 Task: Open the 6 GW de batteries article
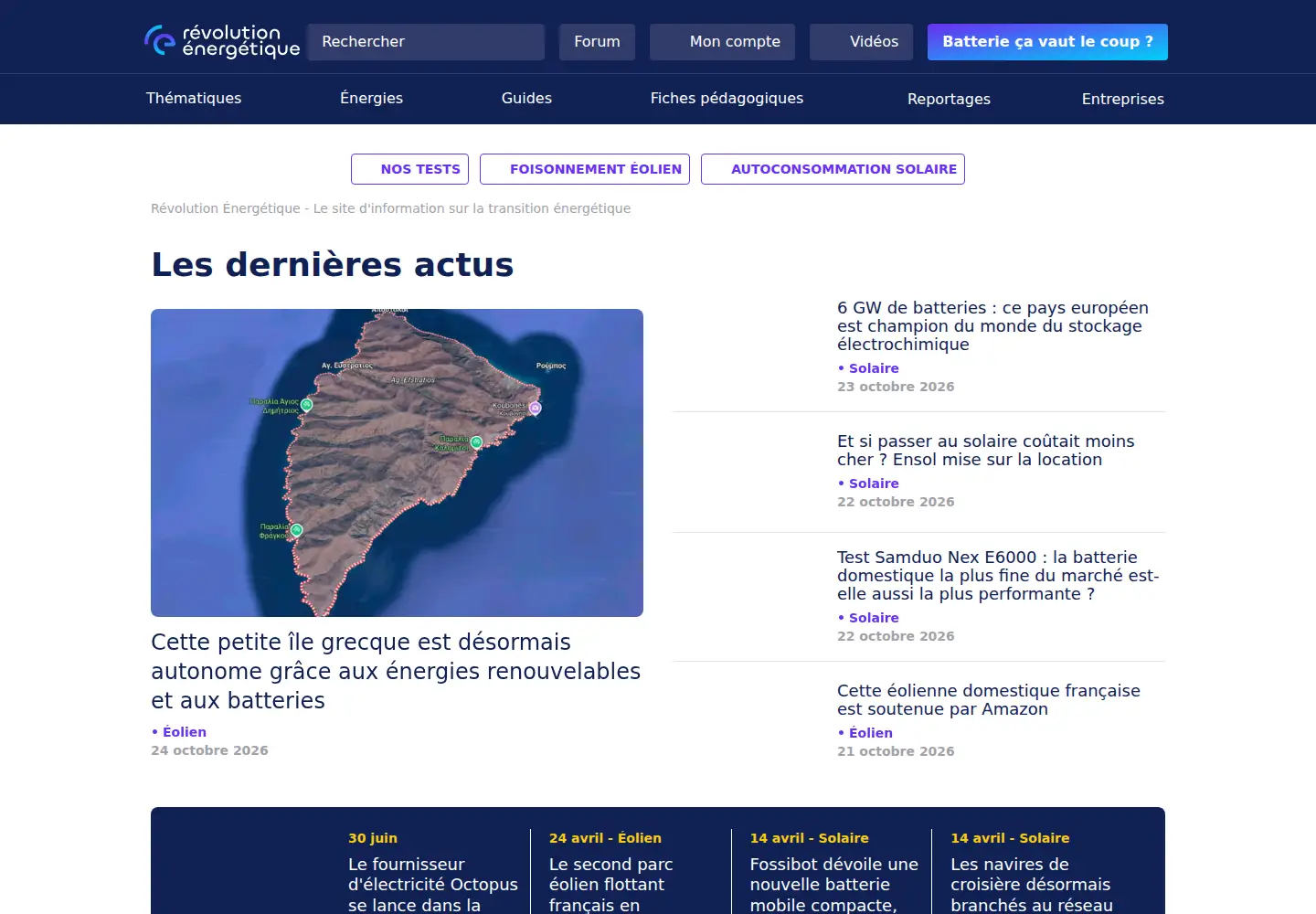pyautogui.click(x=992, y=326)
